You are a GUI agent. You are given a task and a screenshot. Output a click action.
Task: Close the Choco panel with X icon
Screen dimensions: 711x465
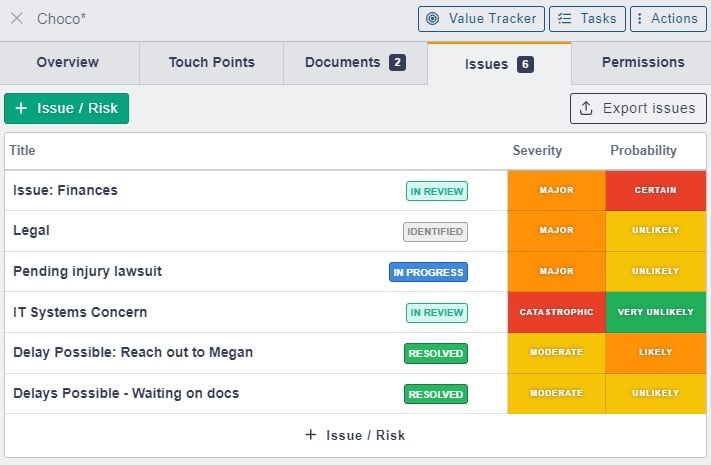(17, 19)
